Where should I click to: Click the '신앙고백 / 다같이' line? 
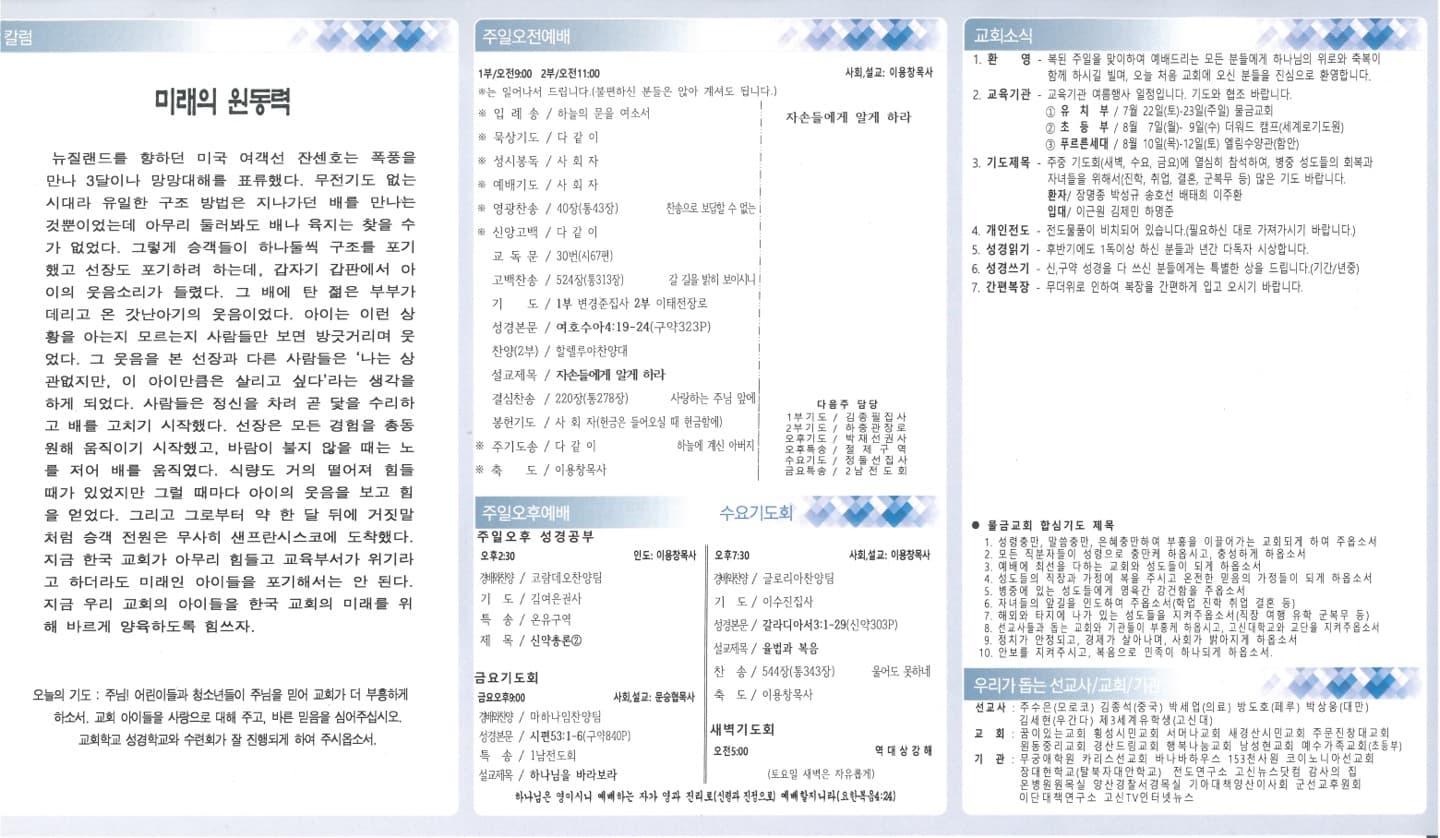pyautogui.click(x=537, y=232)
